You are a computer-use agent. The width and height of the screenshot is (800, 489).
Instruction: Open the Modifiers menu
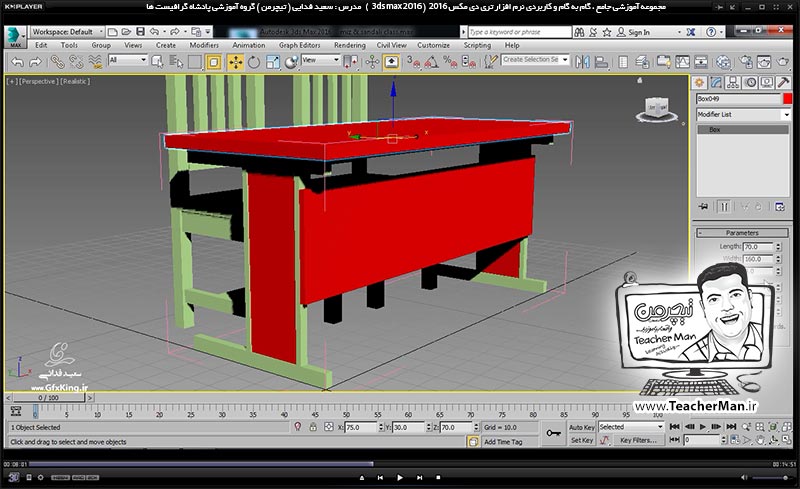204,45
